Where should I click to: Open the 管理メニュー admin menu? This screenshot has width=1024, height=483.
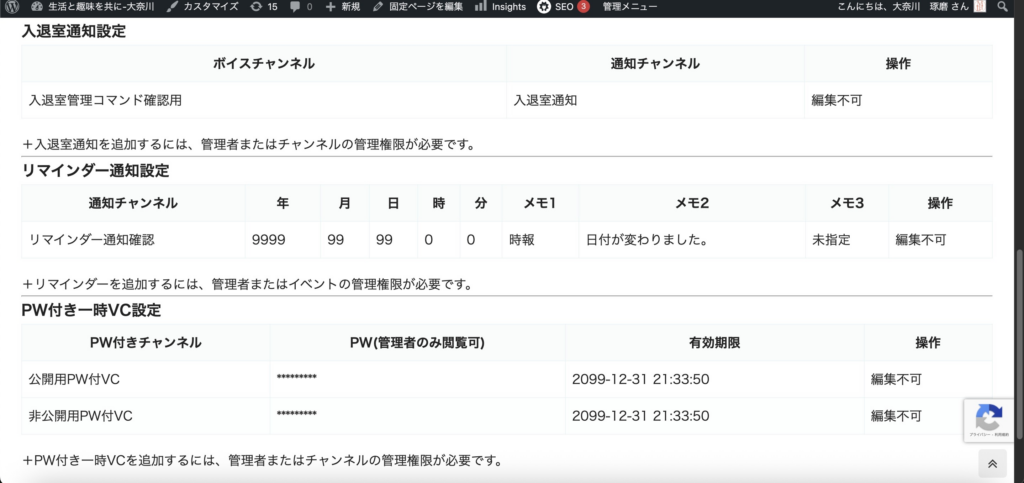(630, 7)
